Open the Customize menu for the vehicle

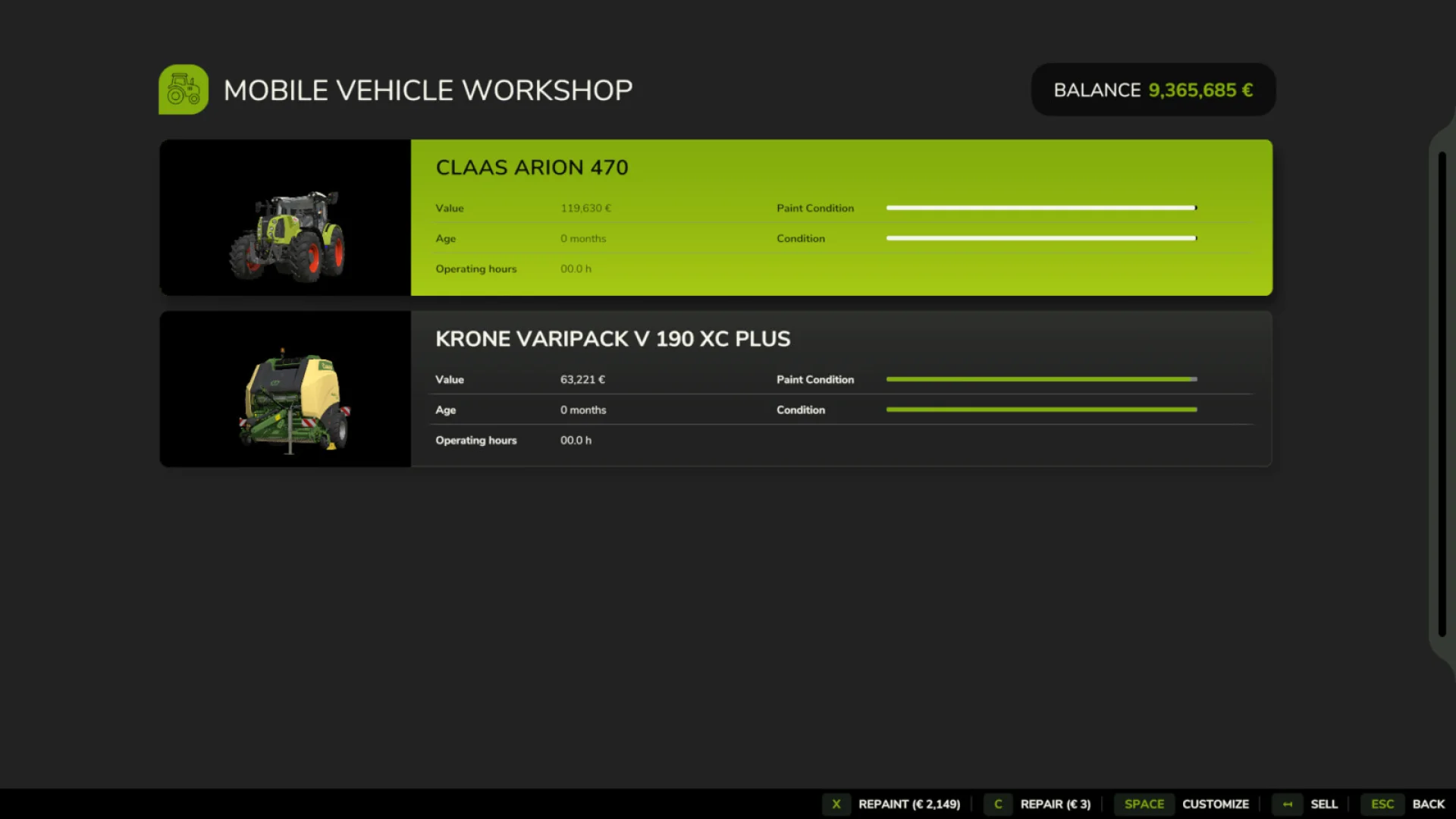pos(1216,804)
